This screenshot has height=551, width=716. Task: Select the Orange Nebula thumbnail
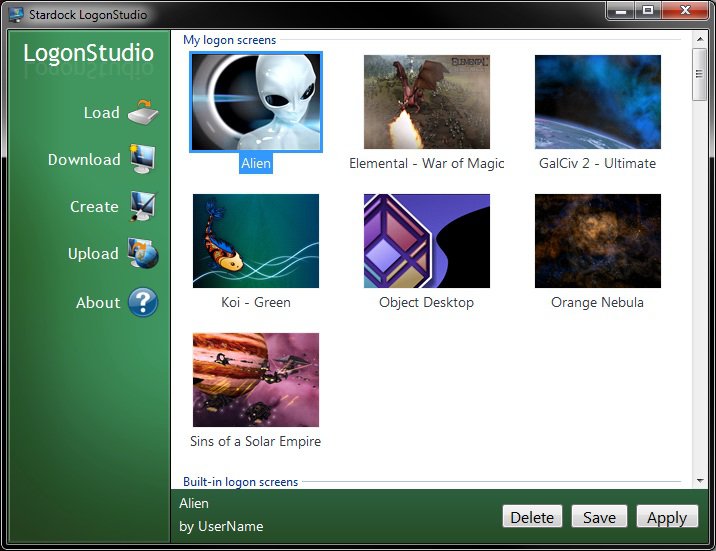pyautogui.click(x=598, y=241)
